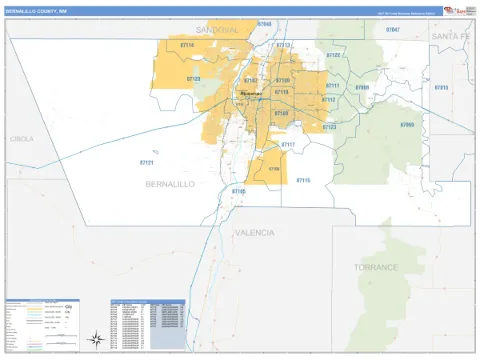
Task: Click the map legend box
Action: pos(43,325)
